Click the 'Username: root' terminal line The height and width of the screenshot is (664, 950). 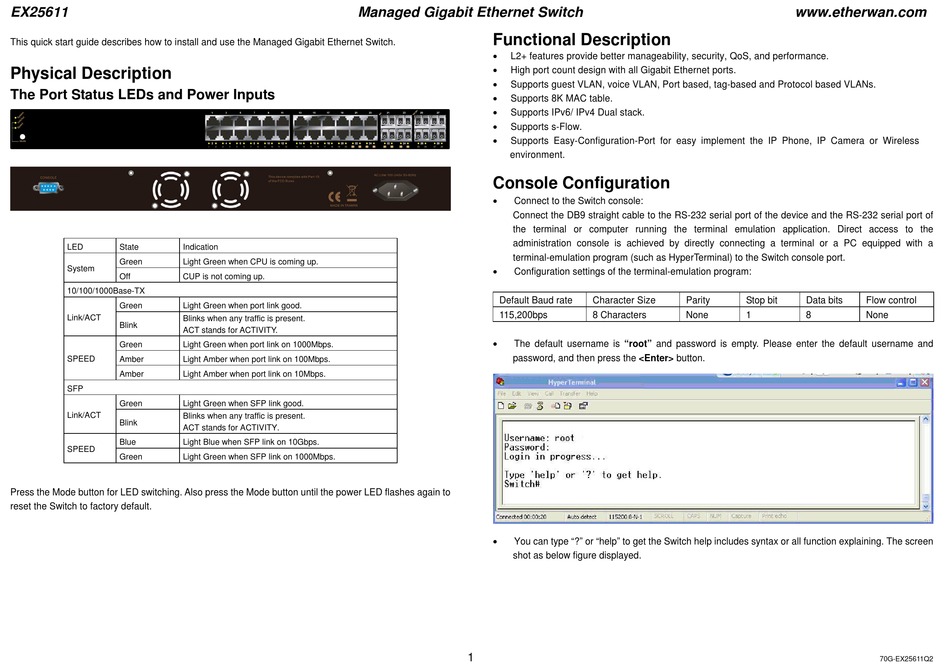(539, 438)
